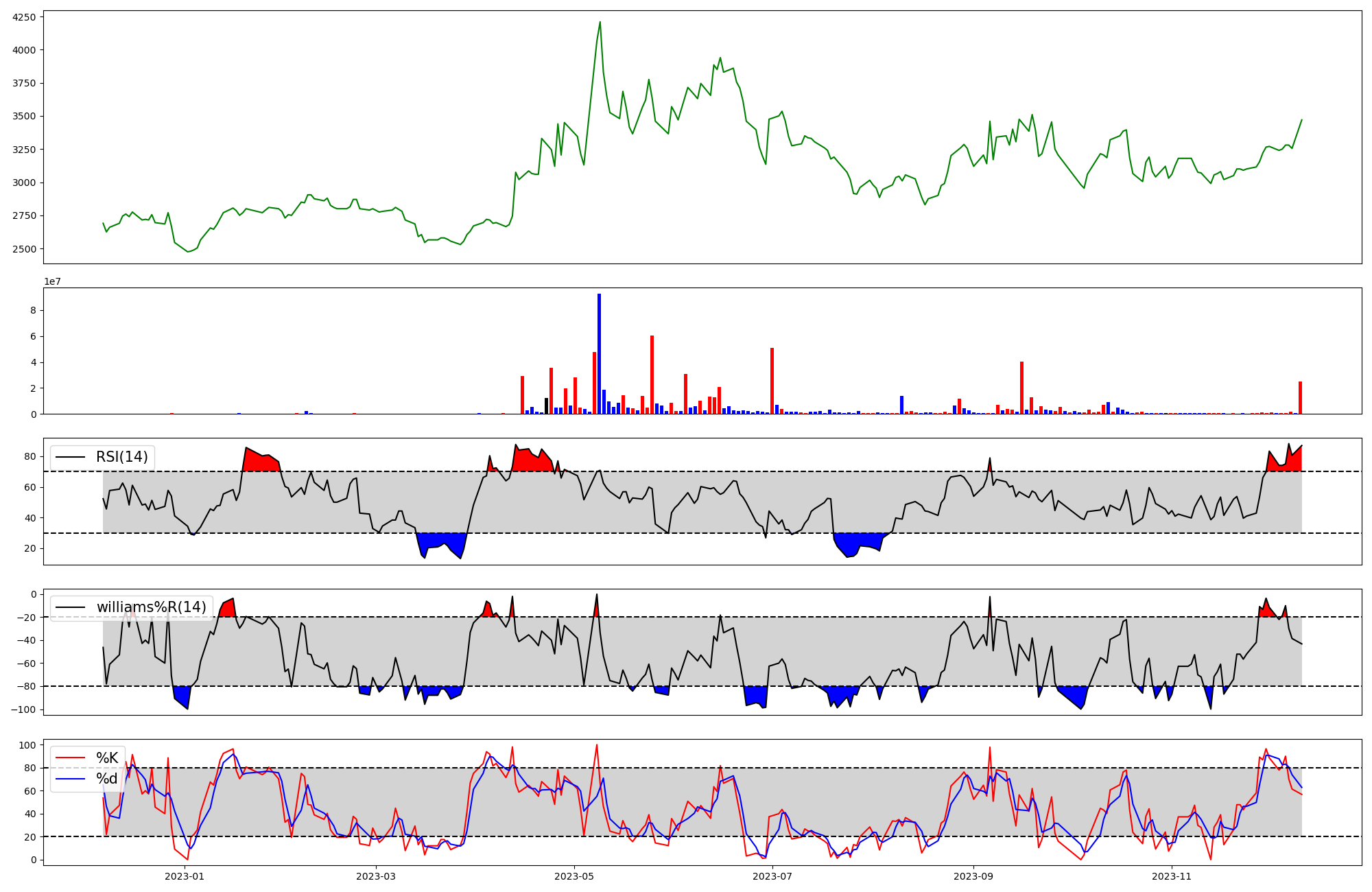Image resolution: width=1372 pixels, height=892 pixels.
Task: Click the price peak above 4000
Action: (600, 23)
